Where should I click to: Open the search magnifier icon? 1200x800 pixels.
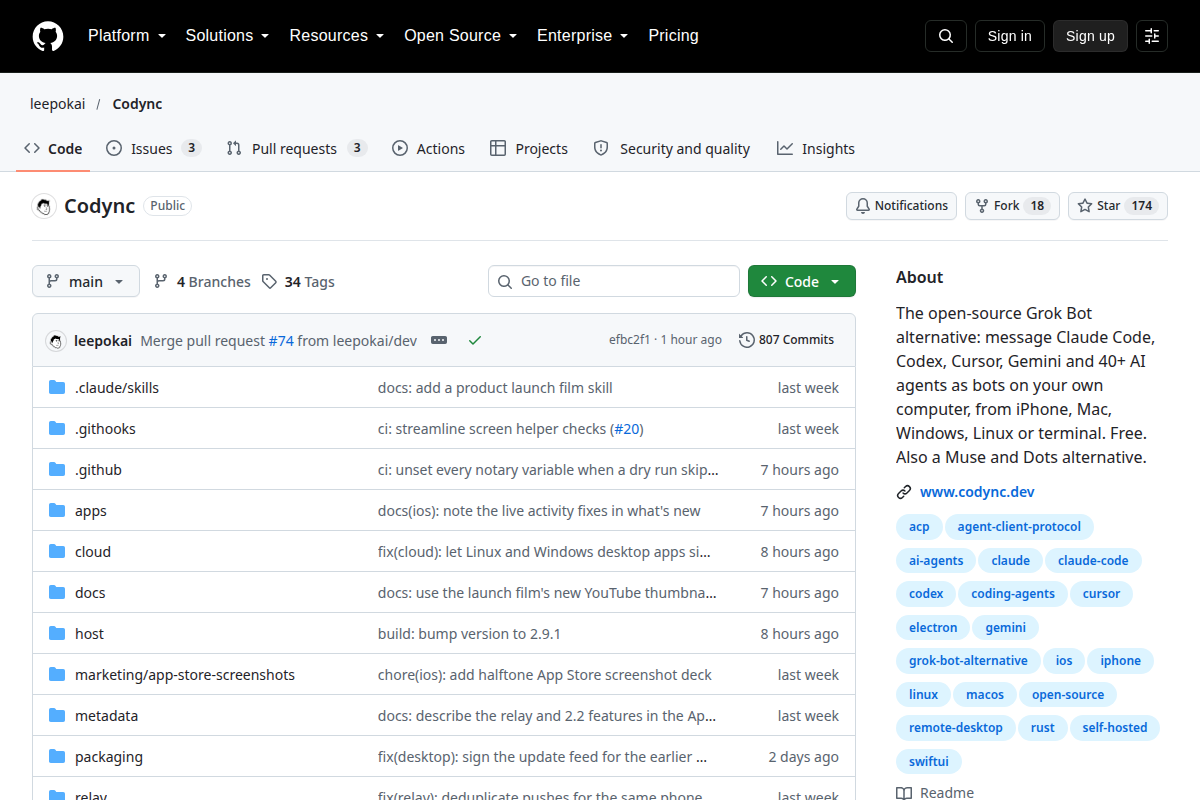[x=946, y=36]
